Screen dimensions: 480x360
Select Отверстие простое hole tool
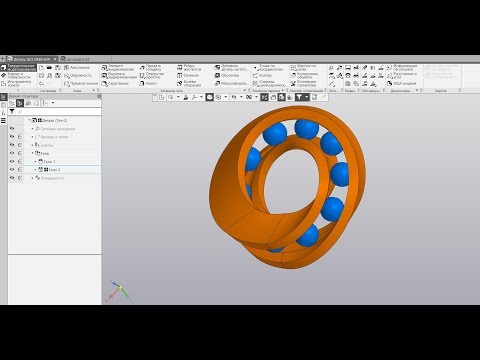tap(152, 76)
